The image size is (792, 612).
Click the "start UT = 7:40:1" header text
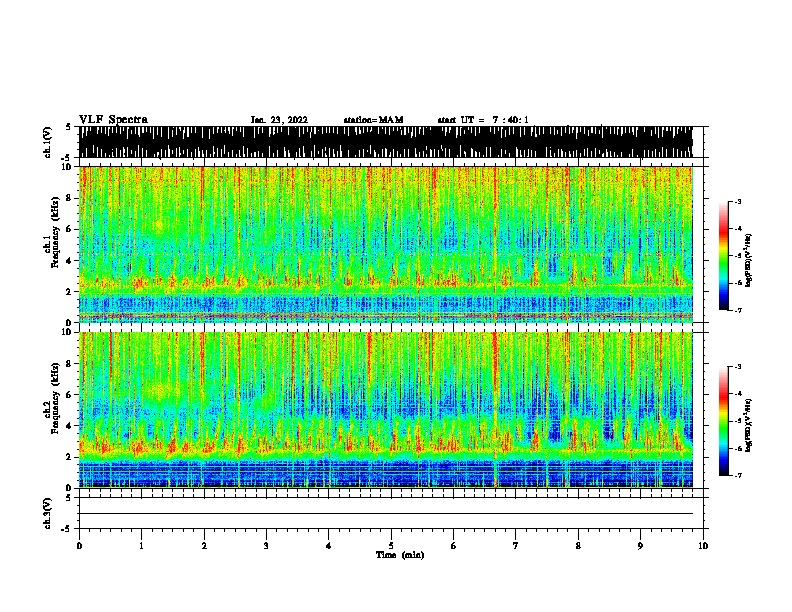point(483,120)
